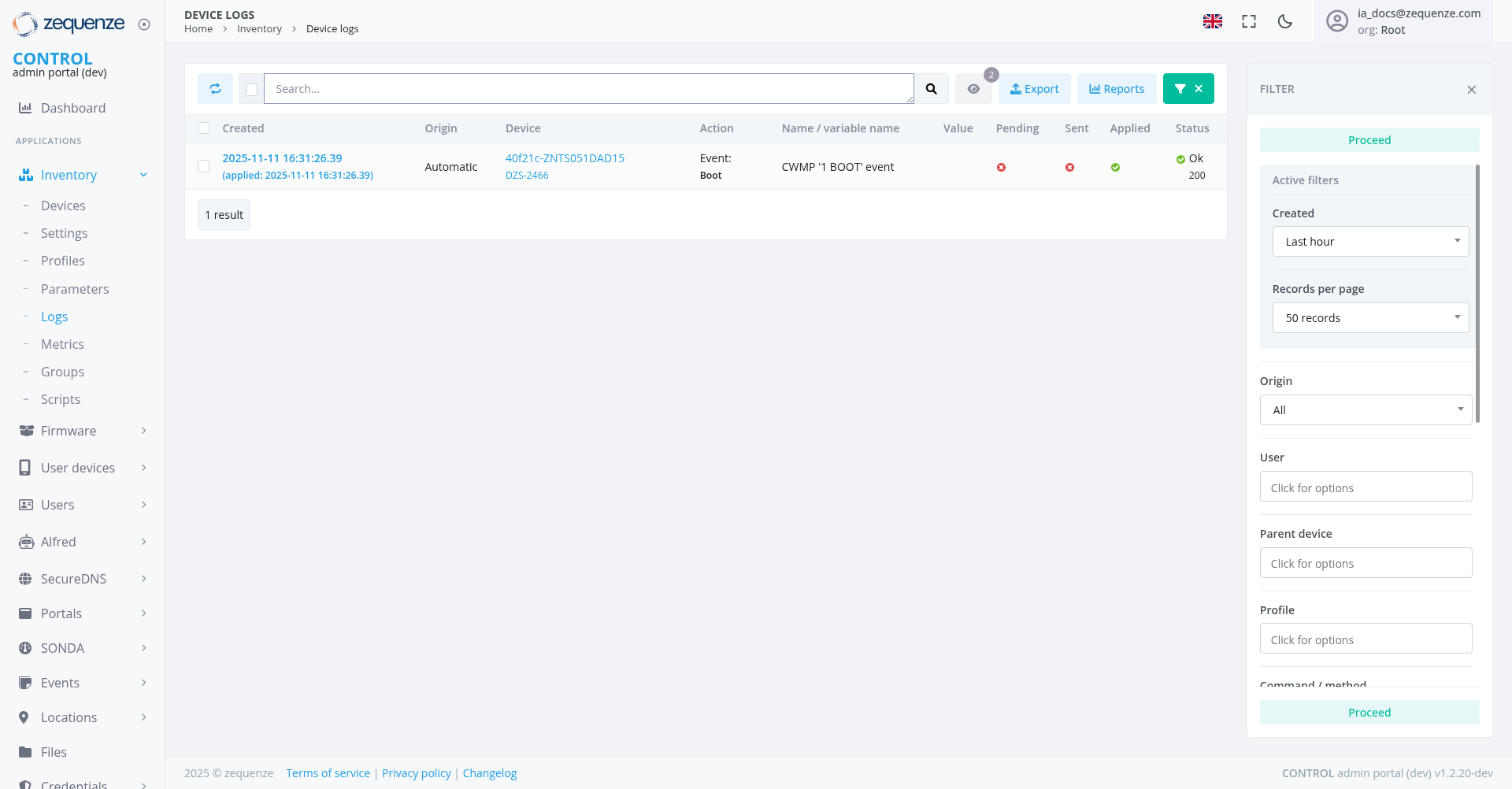
Task: Click the refresh logs icon button
Action: (x=215, y=89)
